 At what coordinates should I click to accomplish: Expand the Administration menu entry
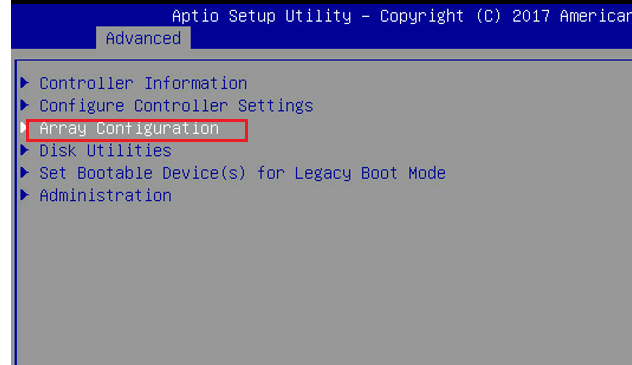(105, 196)
